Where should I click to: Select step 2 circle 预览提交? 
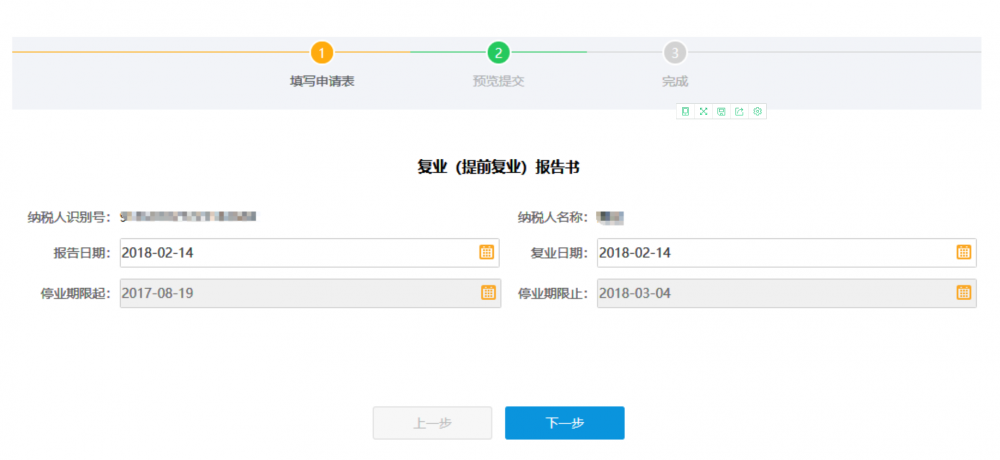click(x=498, y=52)
